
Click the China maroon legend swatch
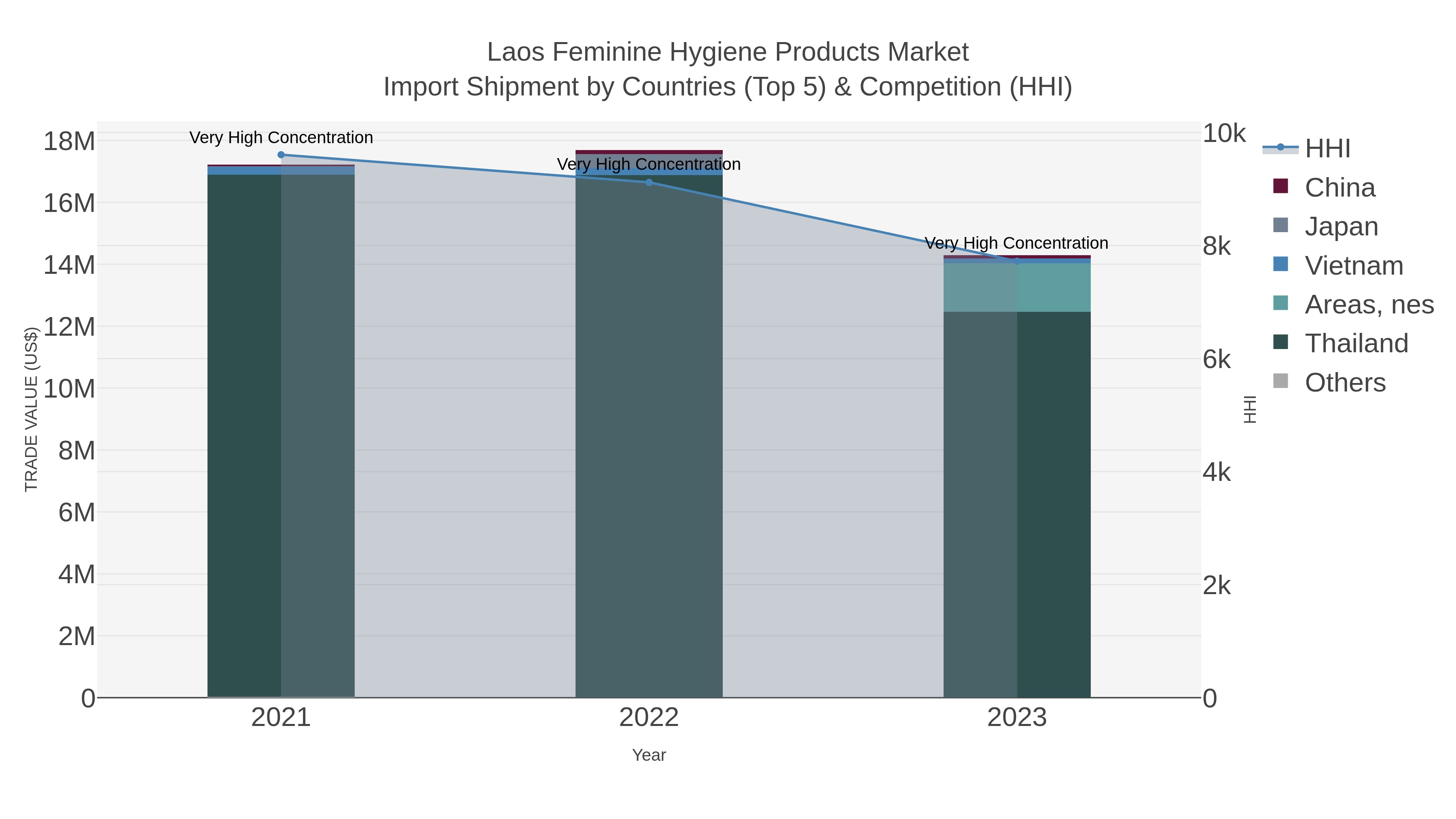pyautogui.click(x=1280, y=186)
